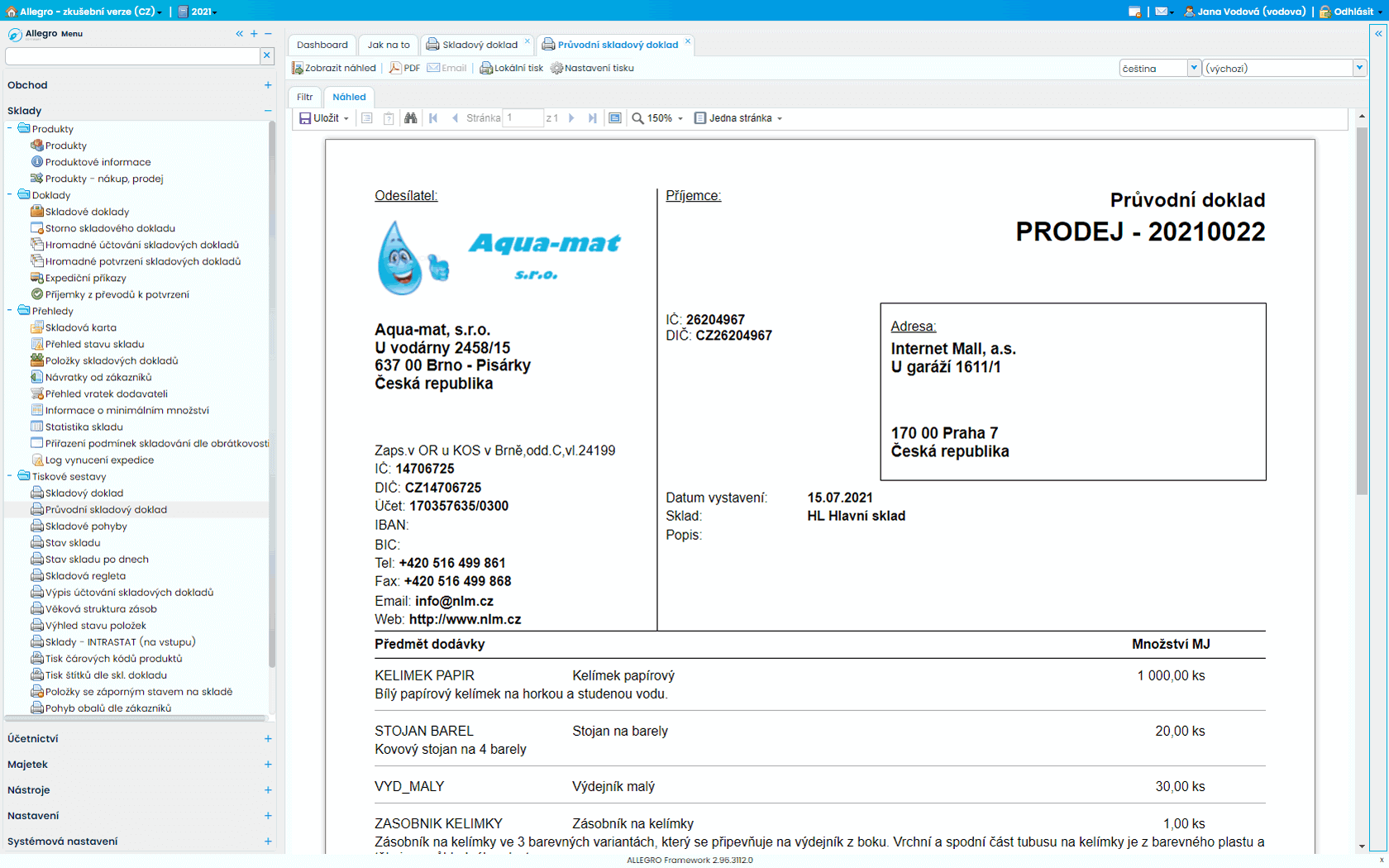Click the window-block icon in top bar
The image size is (1389, 868).
click(x=1134, y=12)
